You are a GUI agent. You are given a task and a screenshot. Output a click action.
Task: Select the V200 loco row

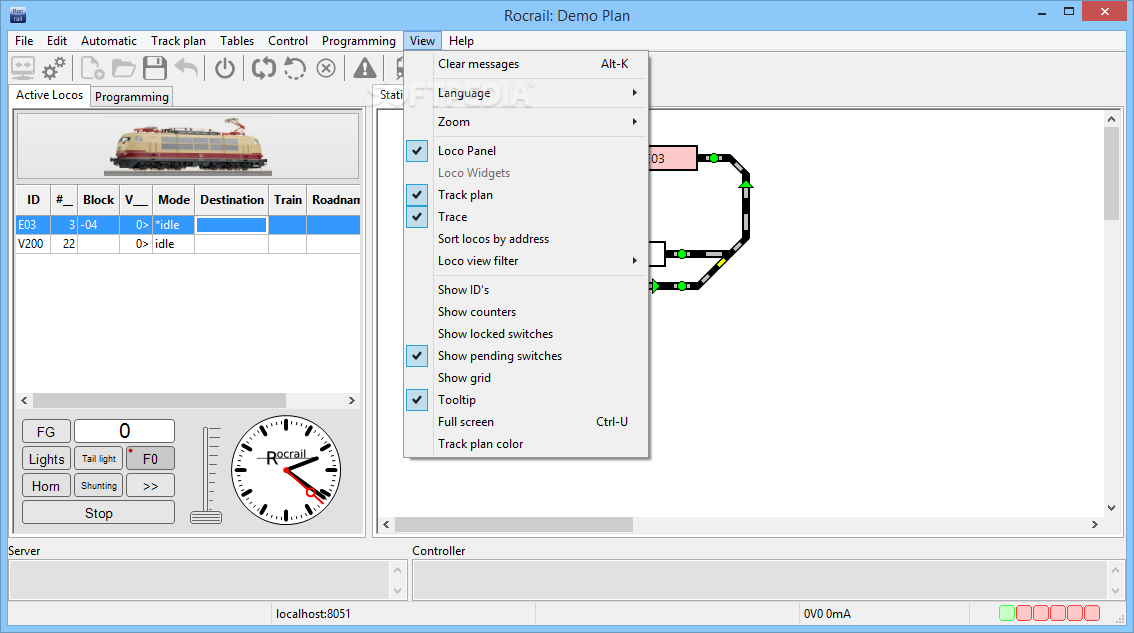[188, 244]
